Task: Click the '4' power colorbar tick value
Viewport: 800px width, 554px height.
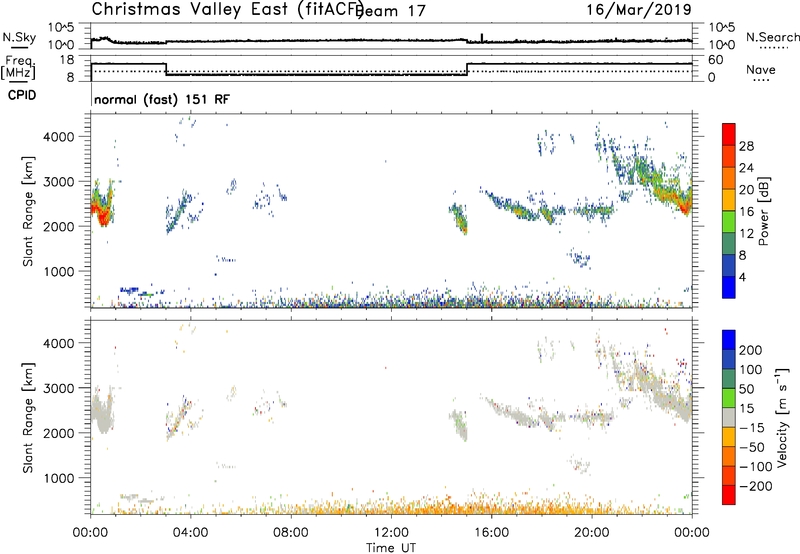Action: point(742,277)
